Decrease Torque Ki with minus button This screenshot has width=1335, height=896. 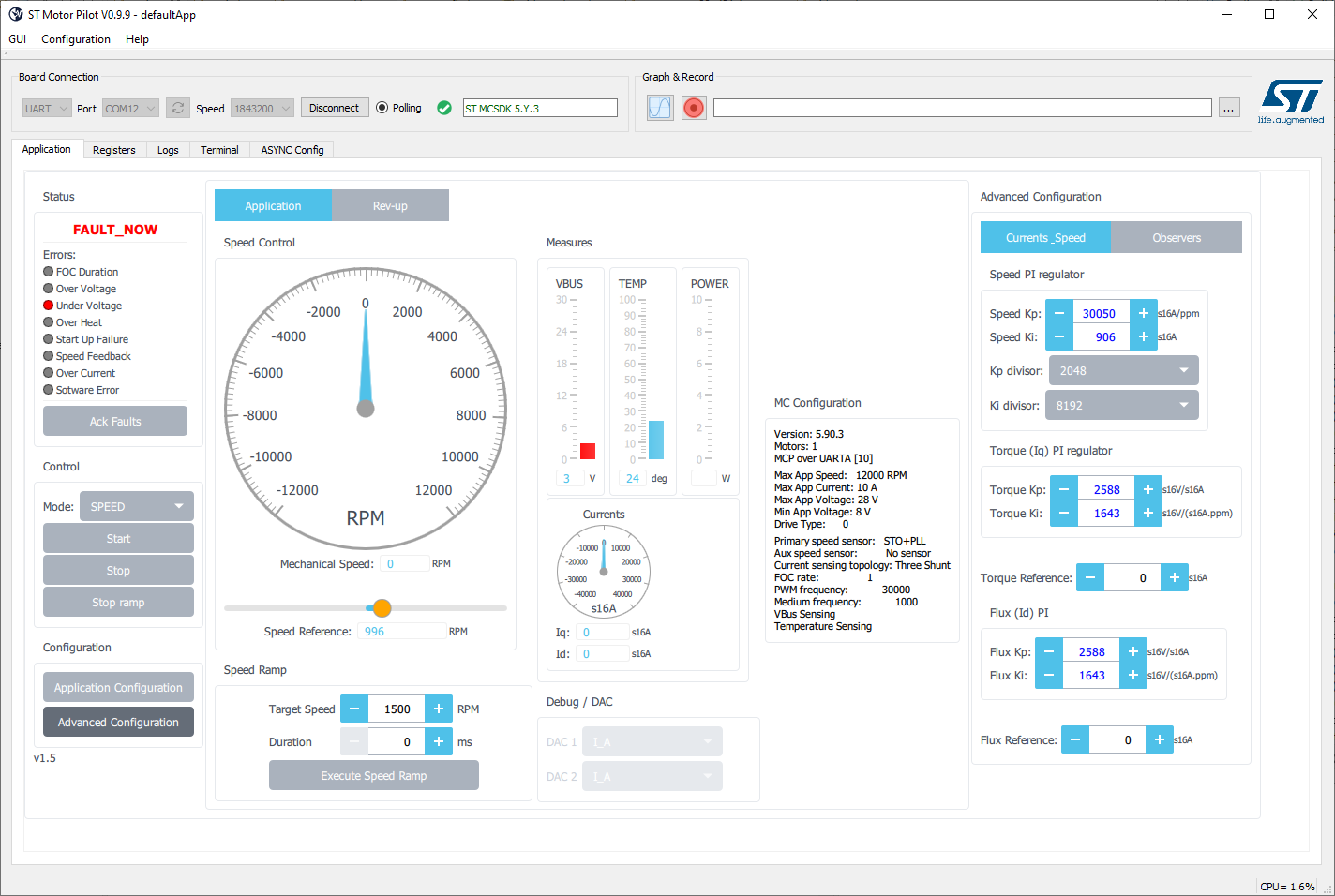coord(1064,513)
